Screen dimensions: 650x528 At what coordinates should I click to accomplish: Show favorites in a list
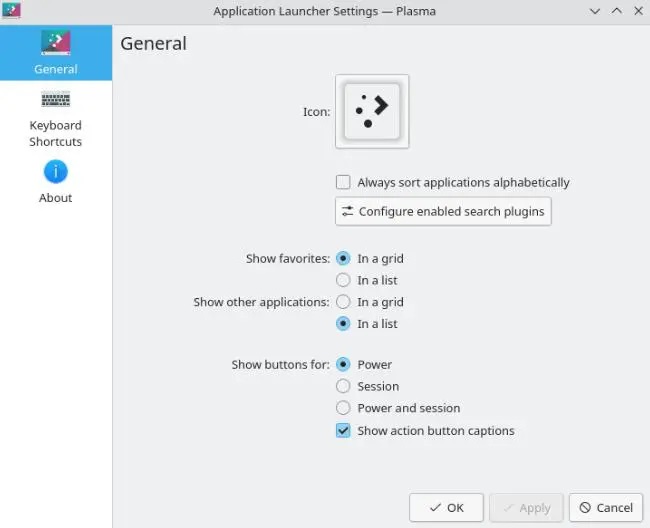(343, 280)
